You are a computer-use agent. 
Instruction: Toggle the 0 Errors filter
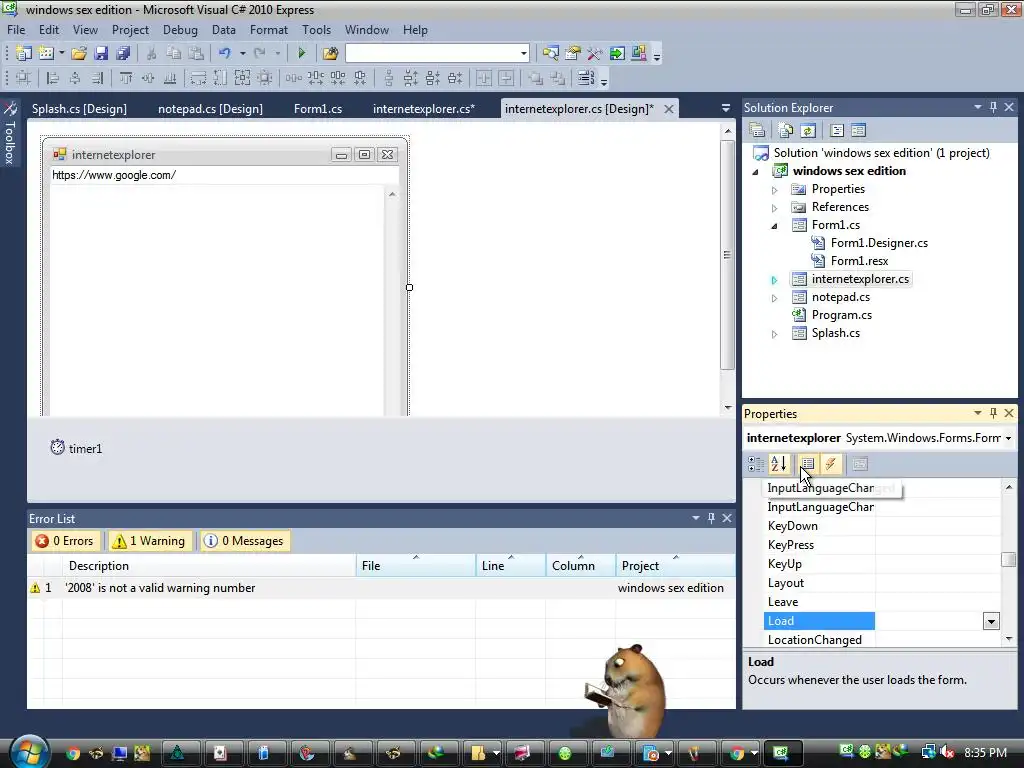[65, 541]
